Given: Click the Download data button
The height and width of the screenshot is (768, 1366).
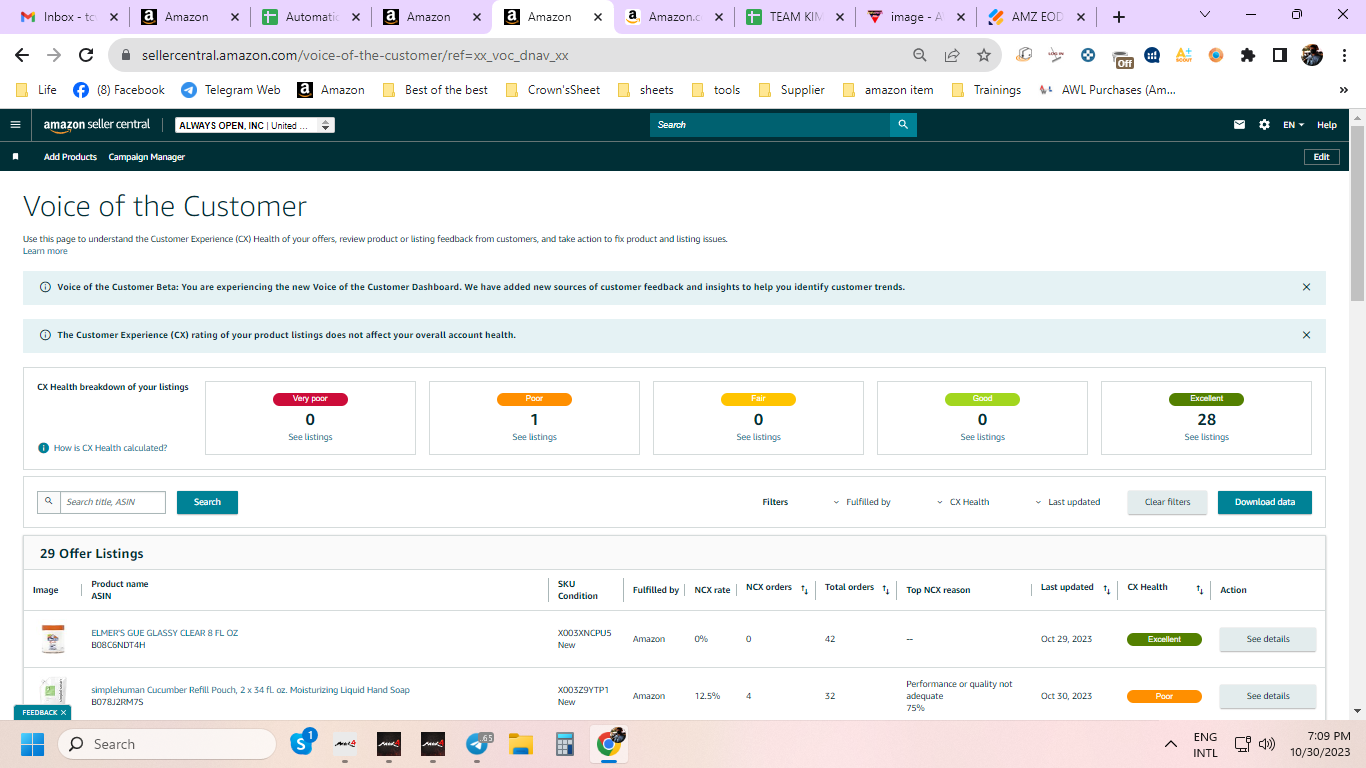Looking at the screenshot, I should coord(1265,502).
